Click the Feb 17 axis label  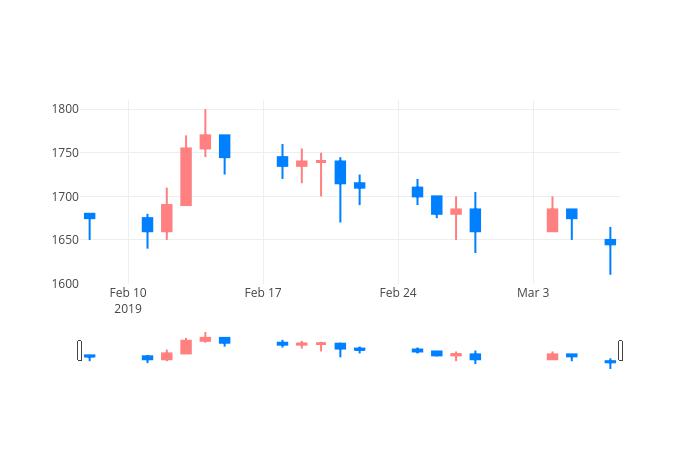pos(263,293)
